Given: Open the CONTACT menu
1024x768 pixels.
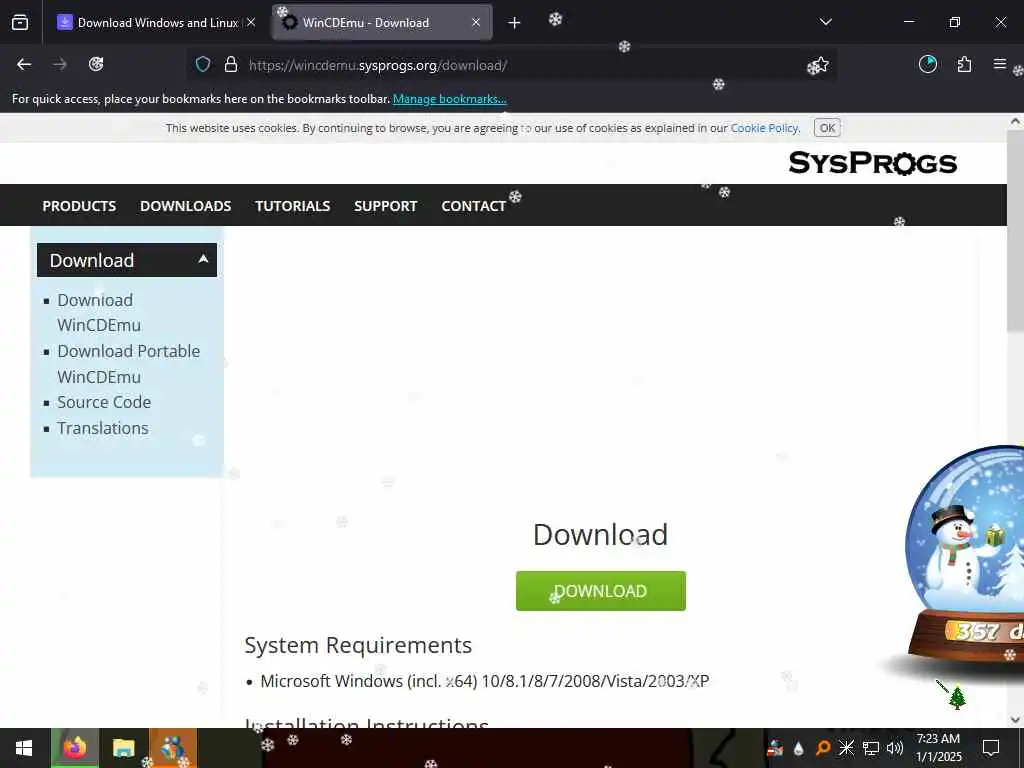Looking at the screenshot, I should coord(473,206).
